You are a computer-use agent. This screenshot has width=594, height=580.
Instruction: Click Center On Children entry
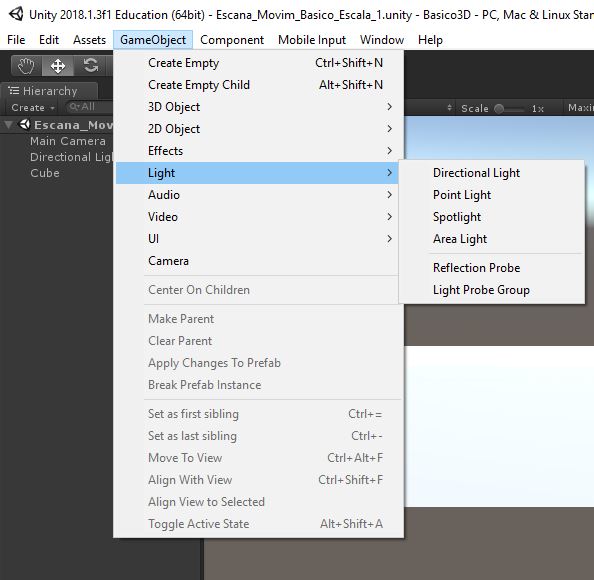257,290
